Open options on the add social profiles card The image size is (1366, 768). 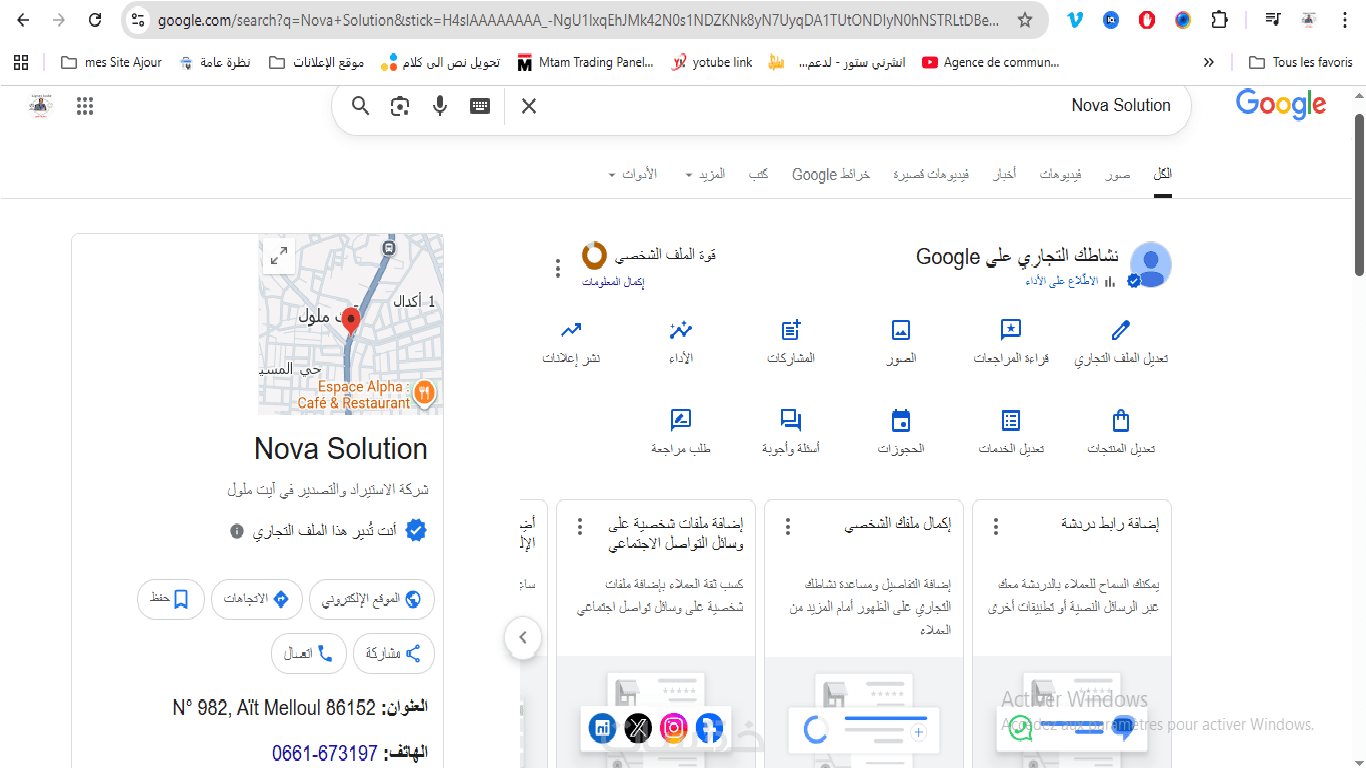580,527
